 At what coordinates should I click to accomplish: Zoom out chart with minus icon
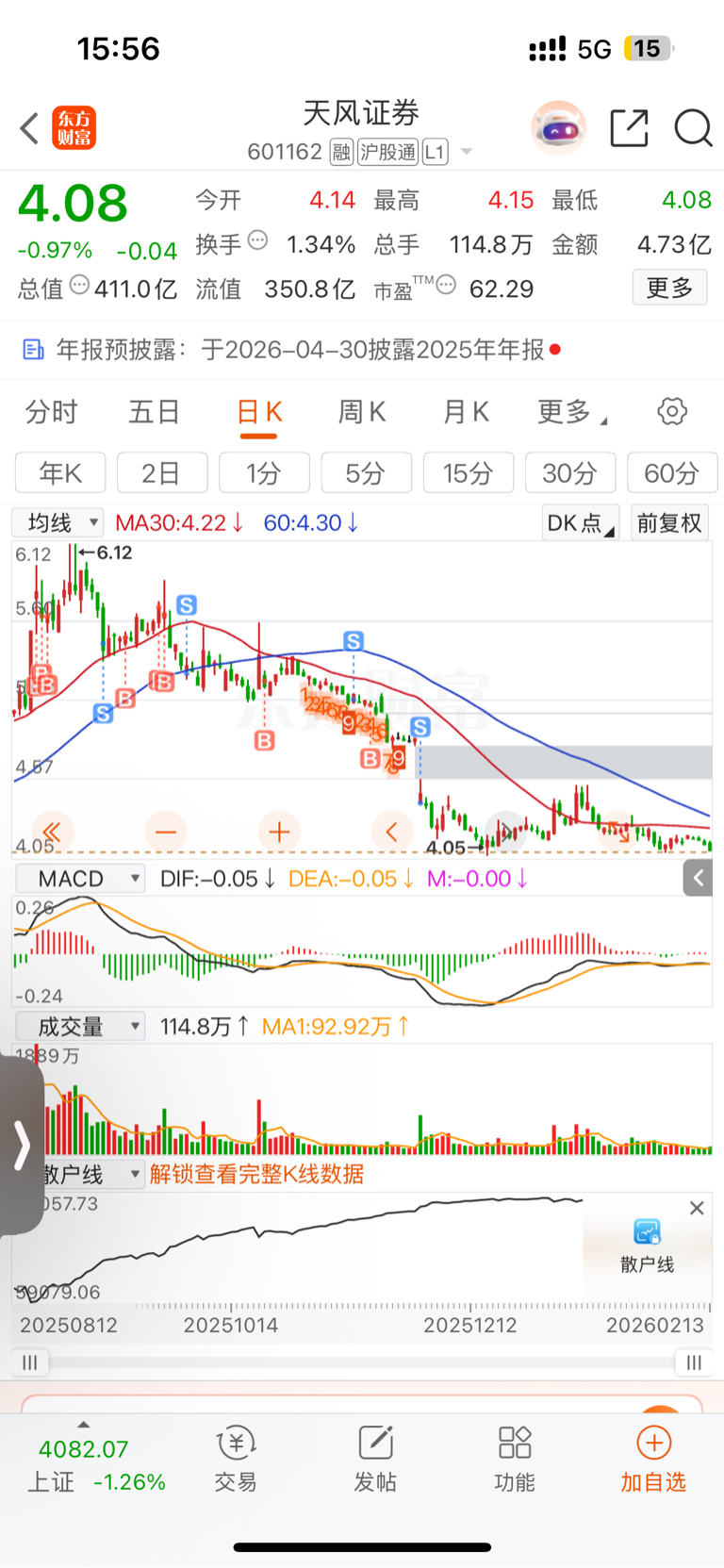[x=166, y=832]
